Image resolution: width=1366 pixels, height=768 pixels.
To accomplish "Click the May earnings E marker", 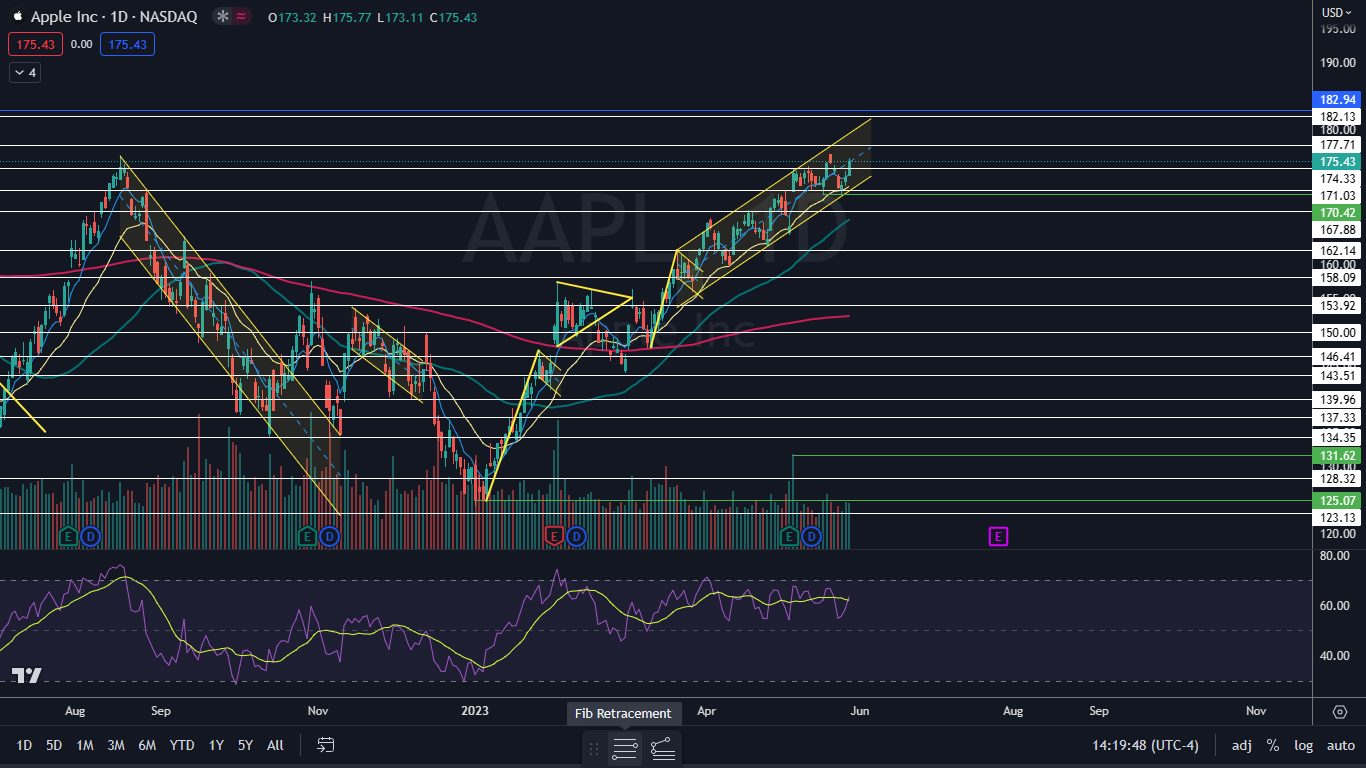I will pyautogui.click(x=789, y=536).
